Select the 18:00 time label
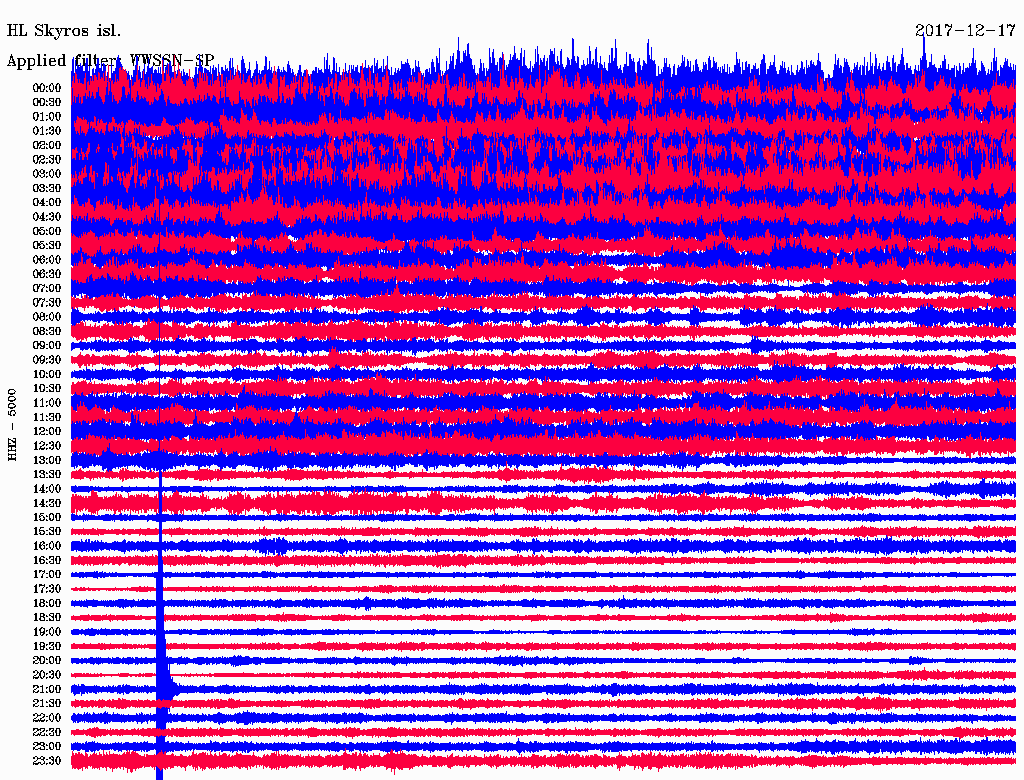The height and width of the screenshot is (780, 1024). (x=47, y=604)
